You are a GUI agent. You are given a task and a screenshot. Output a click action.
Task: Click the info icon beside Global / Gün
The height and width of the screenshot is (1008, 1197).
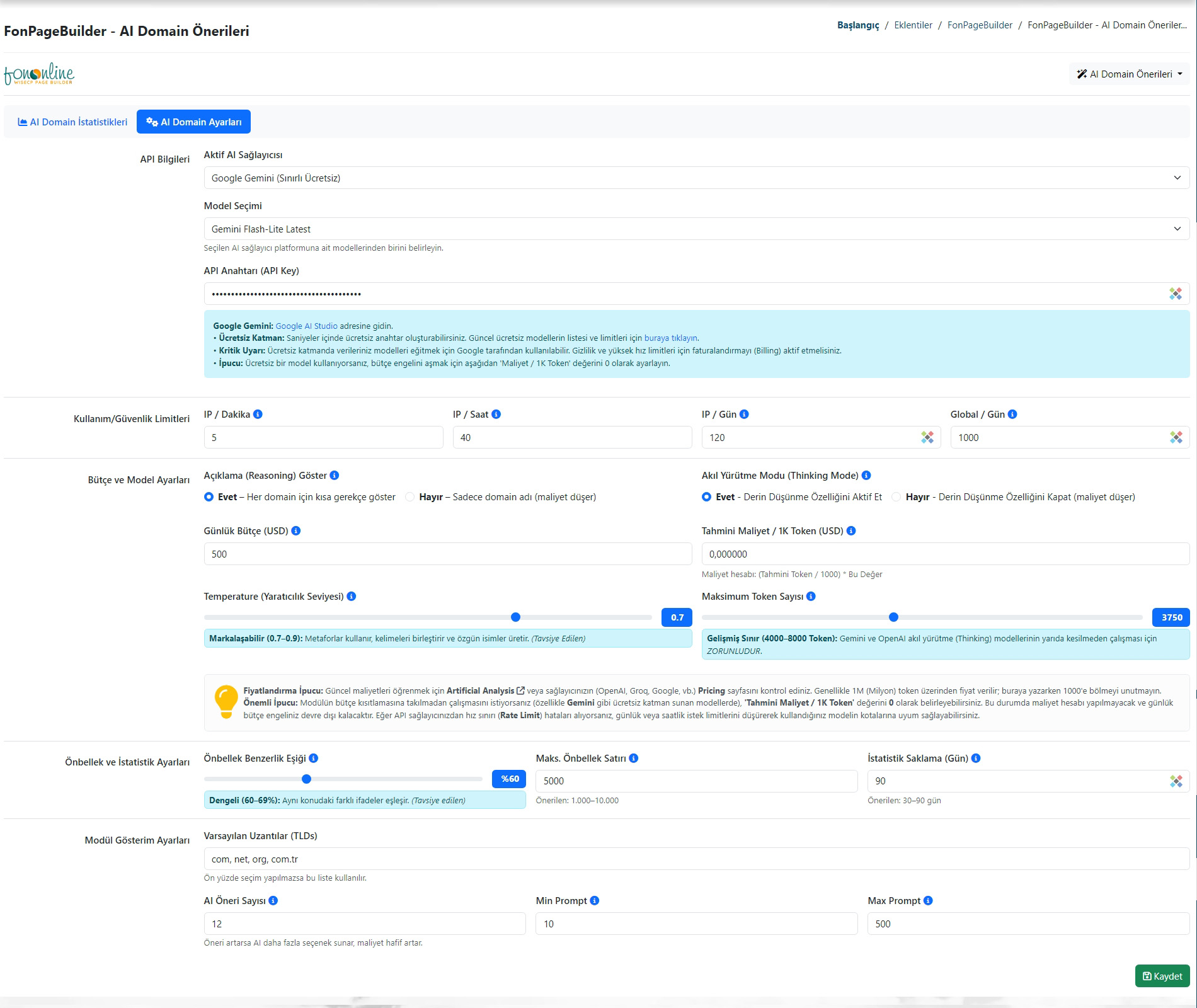[x=1012, y=415]
